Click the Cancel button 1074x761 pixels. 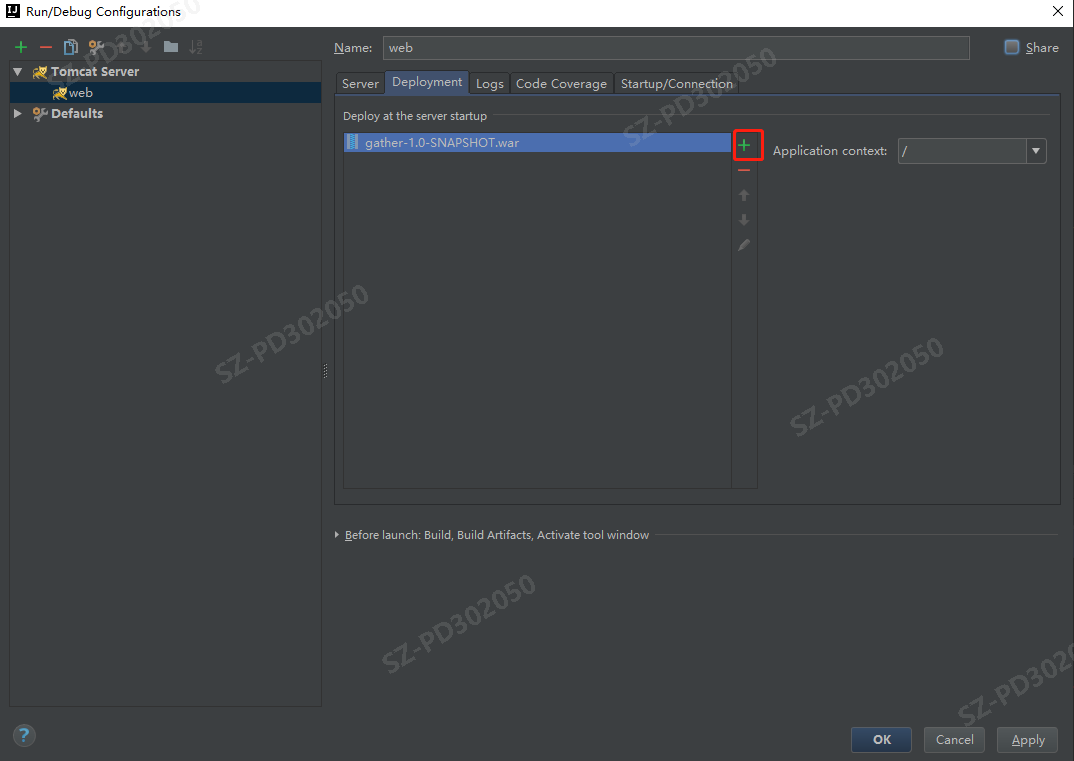[x=954, y=740]
